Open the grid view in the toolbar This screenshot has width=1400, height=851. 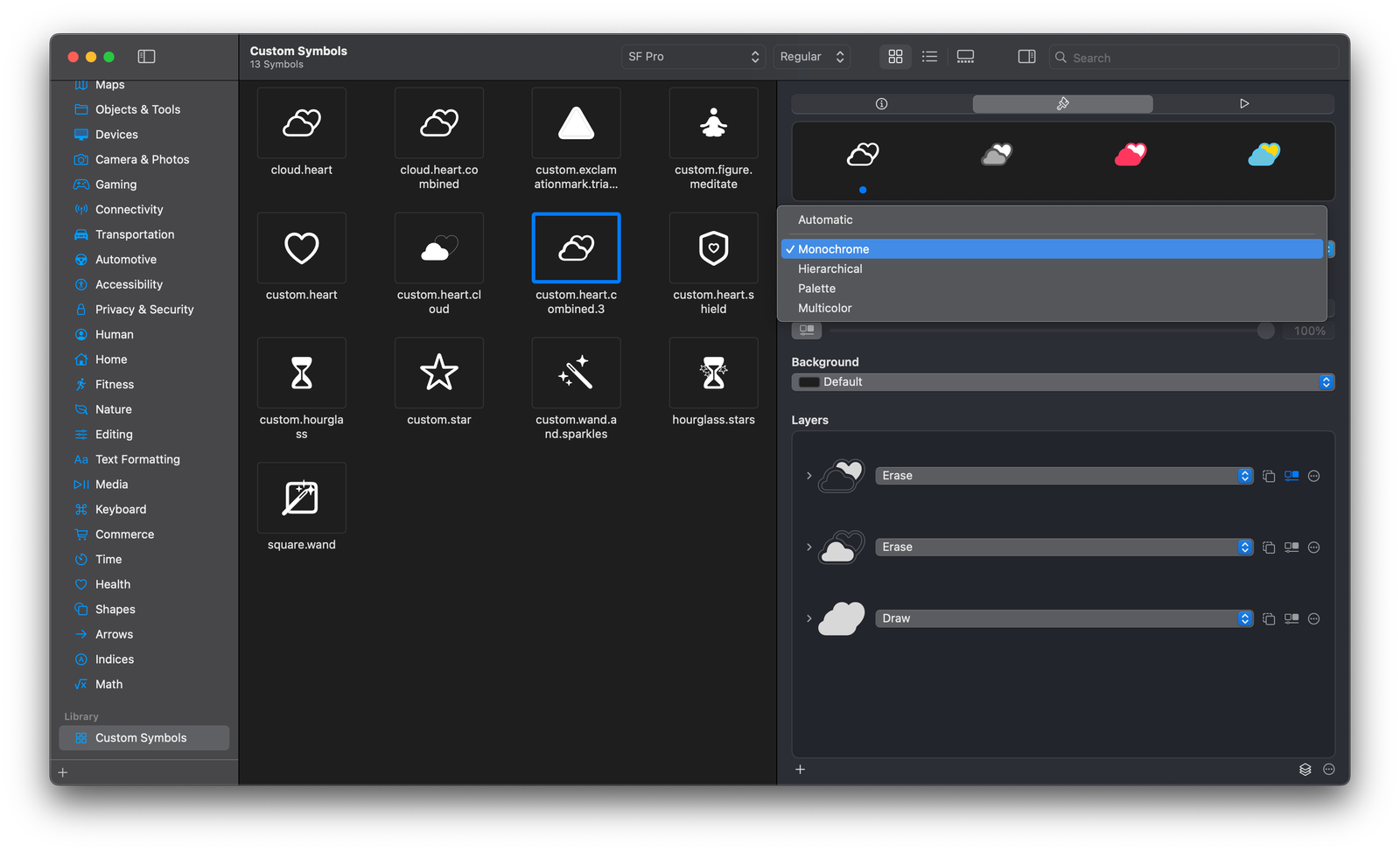pyautogui.click(x=894, y=56)
